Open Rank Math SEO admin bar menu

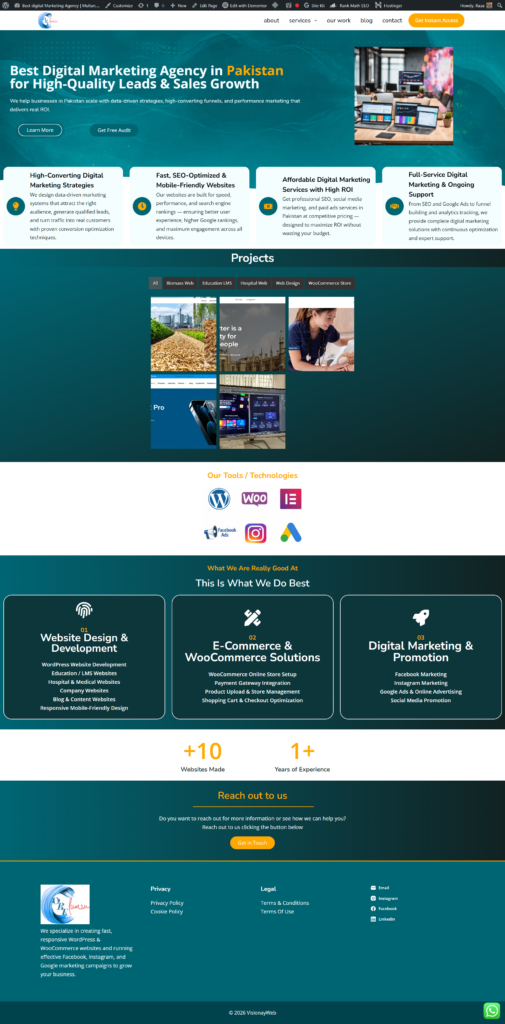coord(350,5)
